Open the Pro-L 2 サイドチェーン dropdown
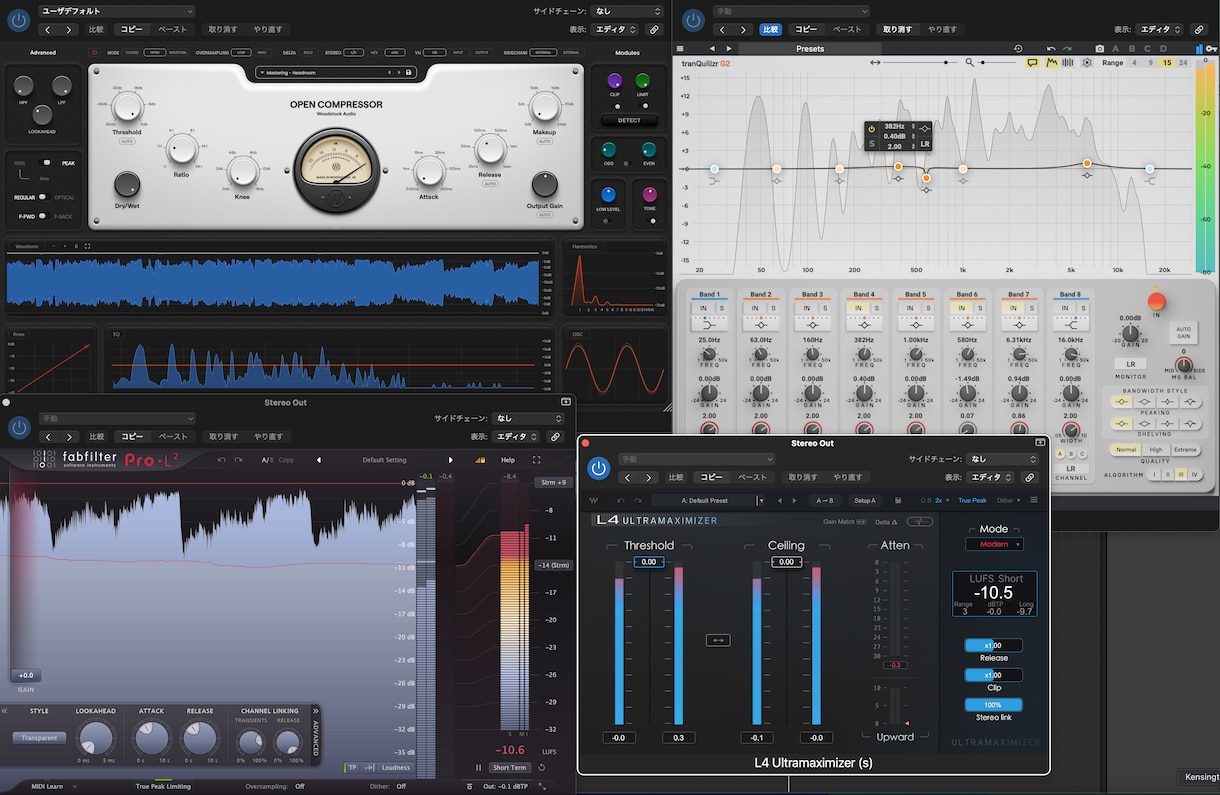1220x795 pixels. [528, 419]
